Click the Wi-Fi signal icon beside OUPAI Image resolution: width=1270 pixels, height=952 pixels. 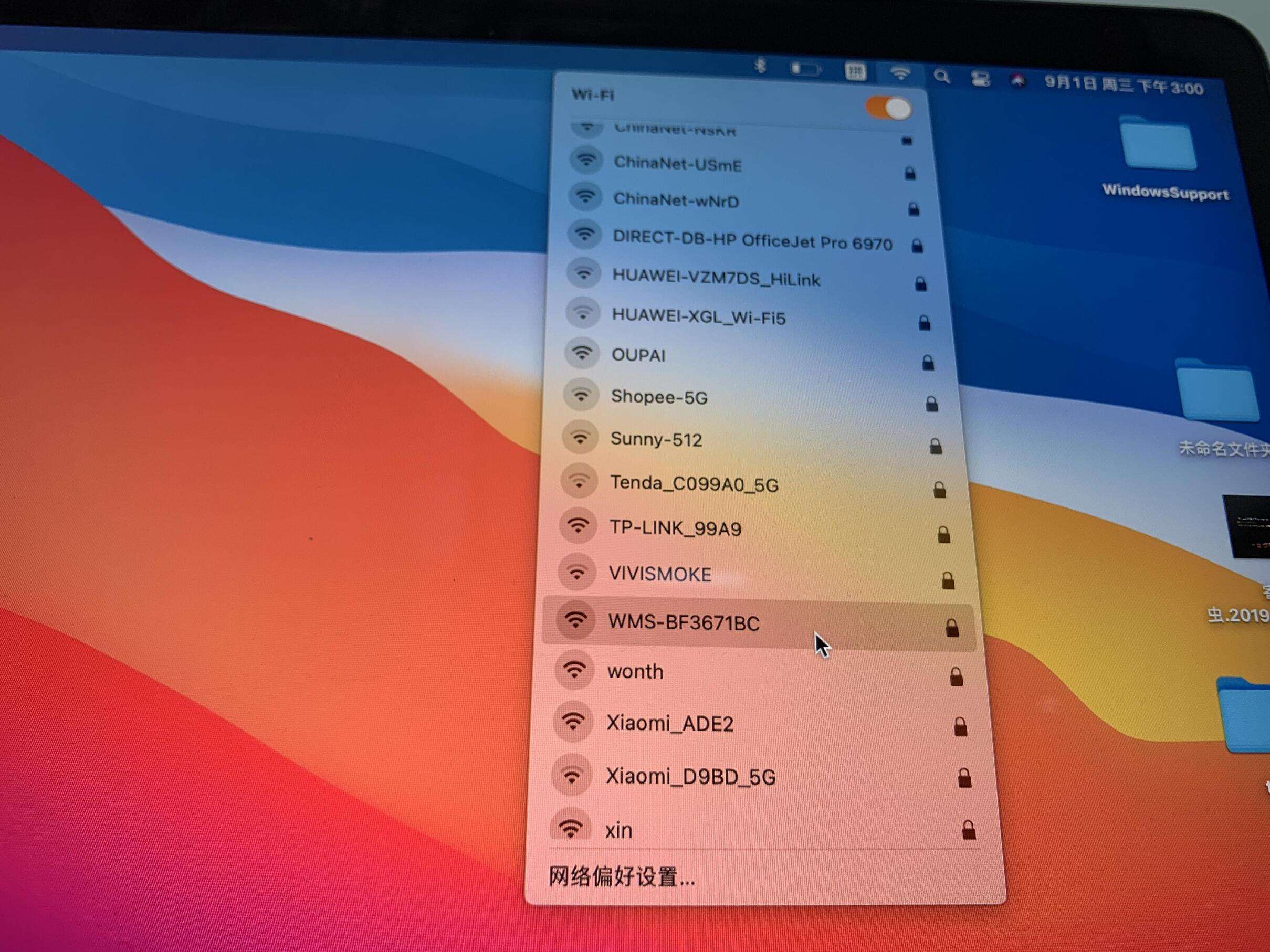tap(582, 353)
